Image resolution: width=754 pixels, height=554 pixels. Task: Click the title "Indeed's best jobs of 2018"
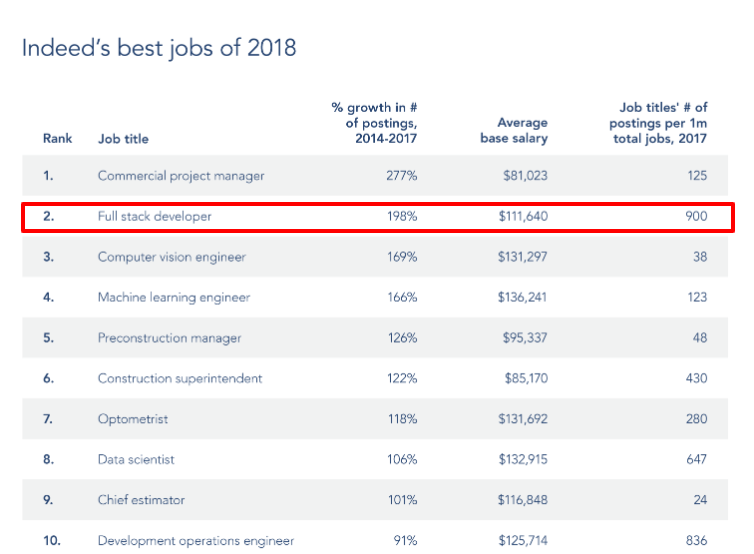click(159, 49)
